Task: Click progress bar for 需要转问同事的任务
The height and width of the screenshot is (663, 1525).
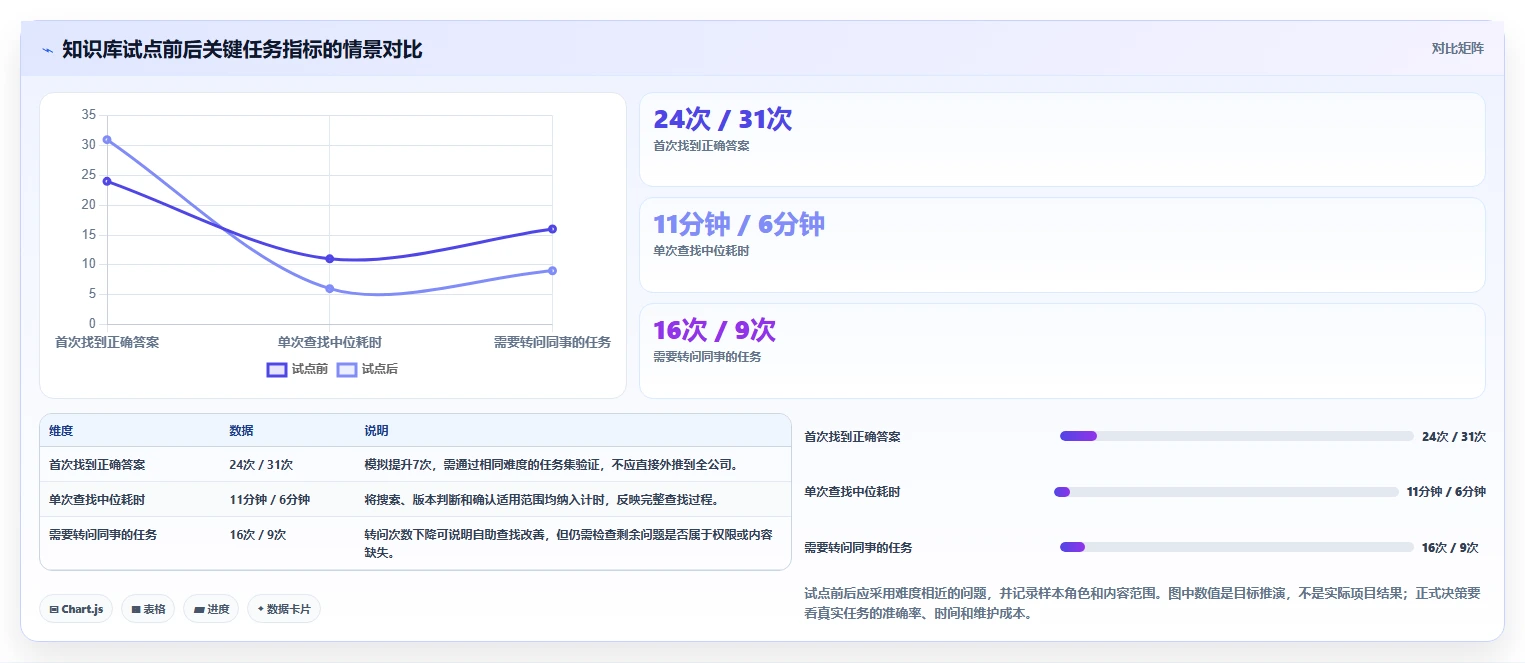Action: (1236, 547)
